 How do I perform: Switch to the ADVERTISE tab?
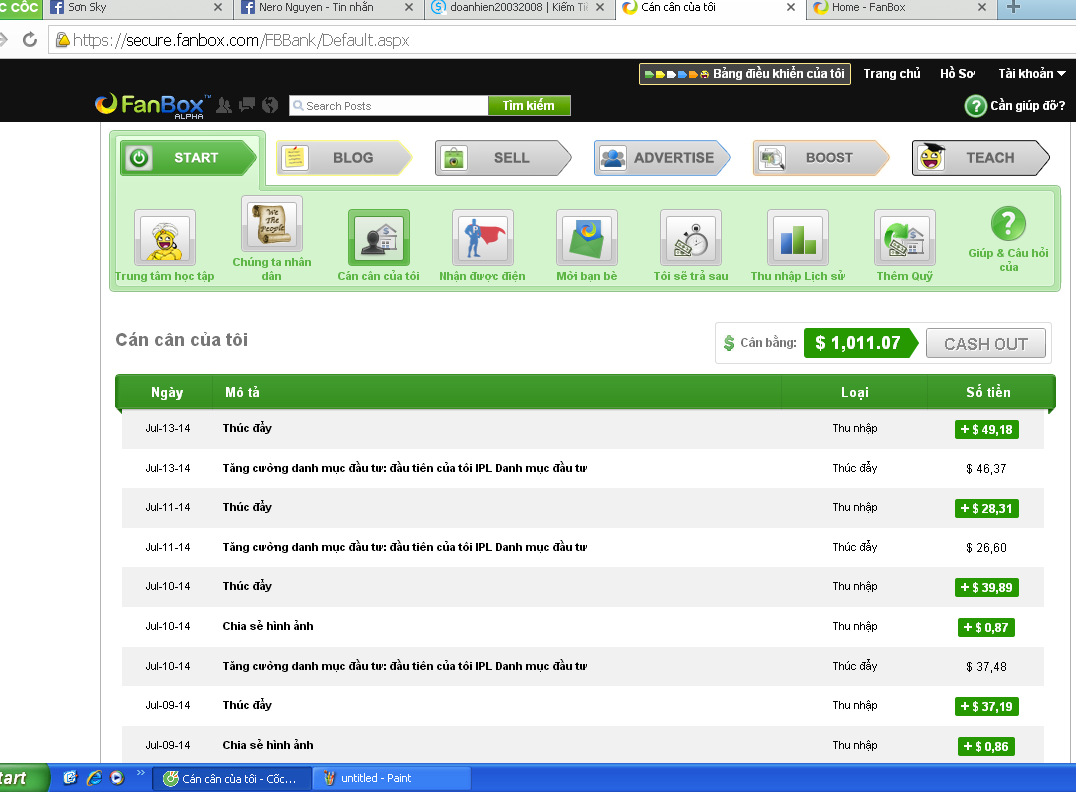[x=662, y=158]
